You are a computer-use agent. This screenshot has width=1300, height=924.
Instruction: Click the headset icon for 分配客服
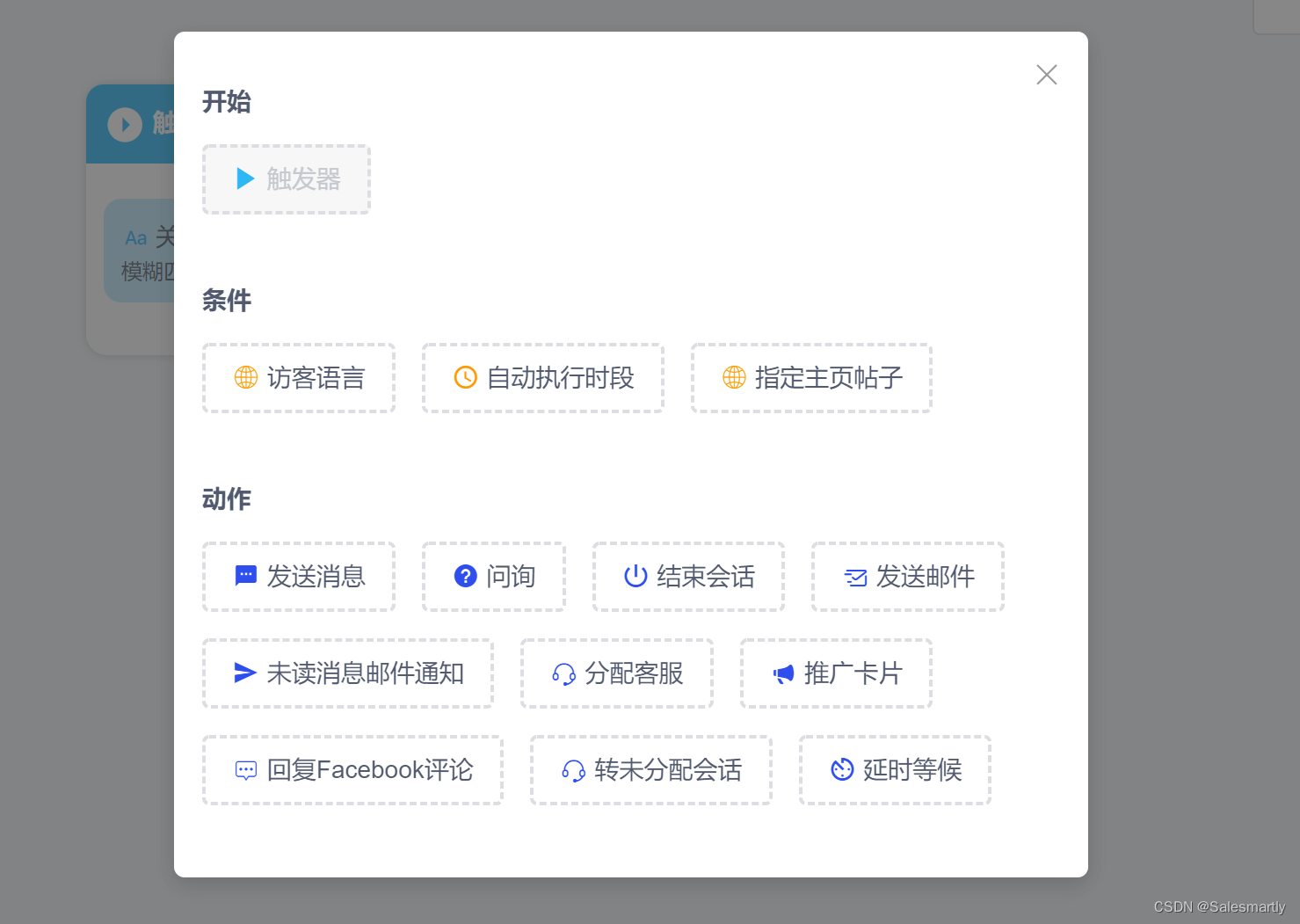[x=563, y=674]
